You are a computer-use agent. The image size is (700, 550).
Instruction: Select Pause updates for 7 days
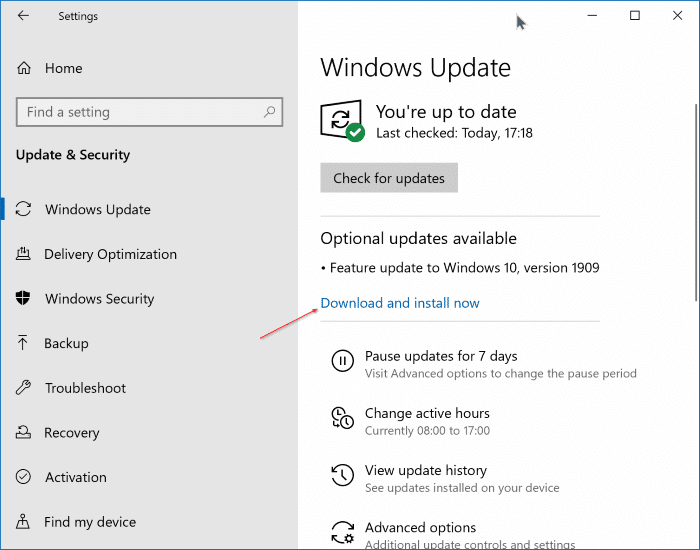(441, 356)
